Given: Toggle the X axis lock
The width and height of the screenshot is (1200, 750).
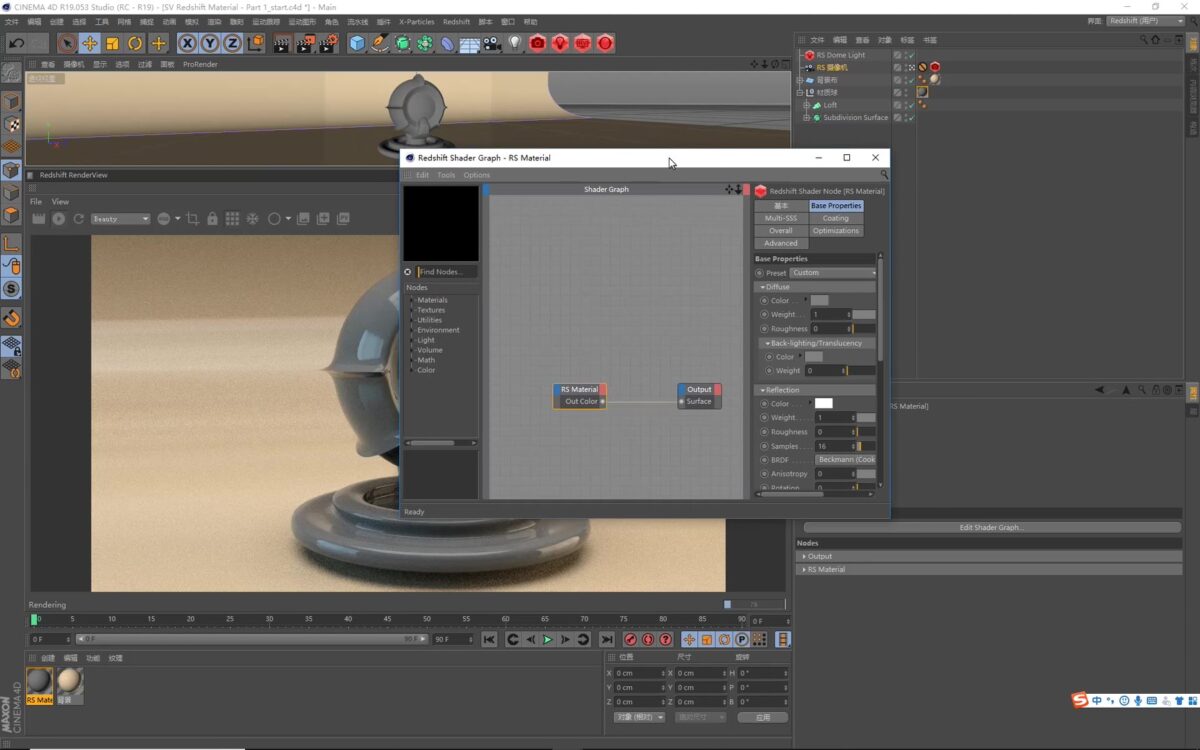Looking at the screenshot, I should pos(187,43).
